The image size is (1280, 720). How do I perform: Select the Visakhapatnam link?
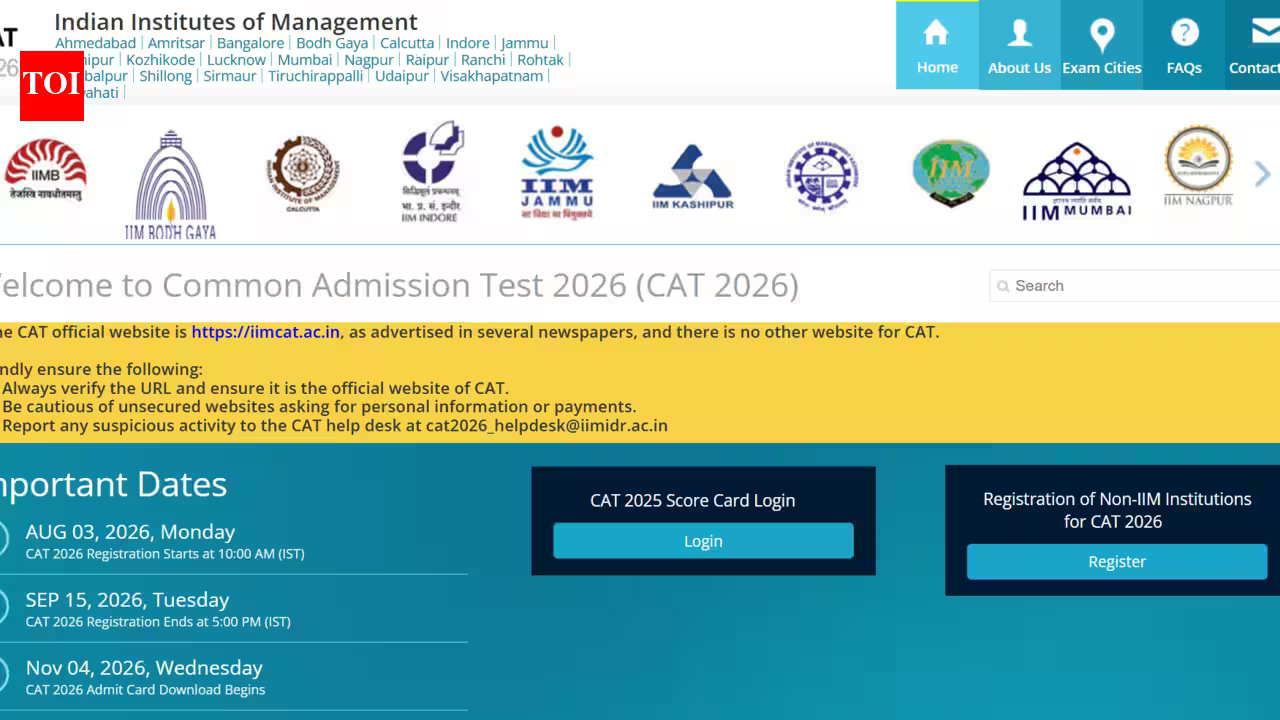click(492, 76)
